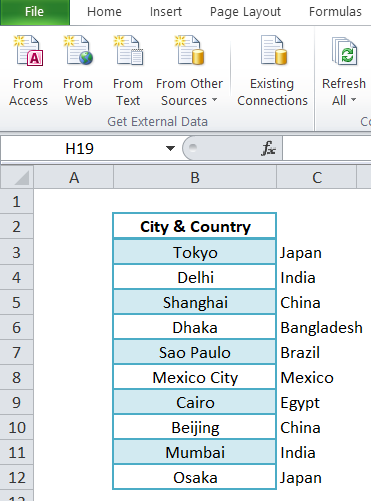Select the Japan cell beside Tokyo
Image resolution: width=371 pixels, height=501 pixels.
[317, 252]
